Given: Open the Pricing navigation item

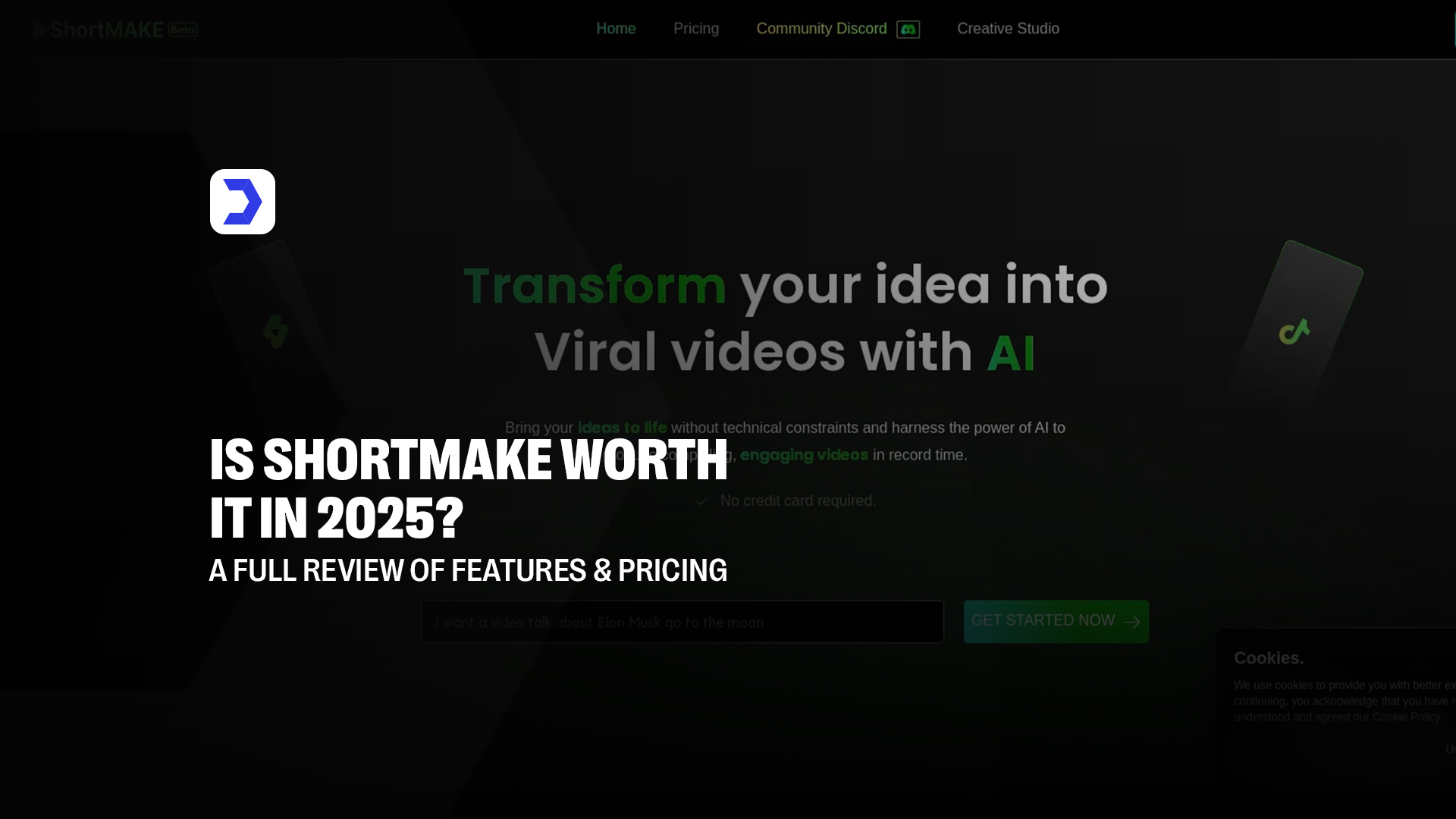Looking at the screenshot, I should pyautogui.click(x=695, y=29).
